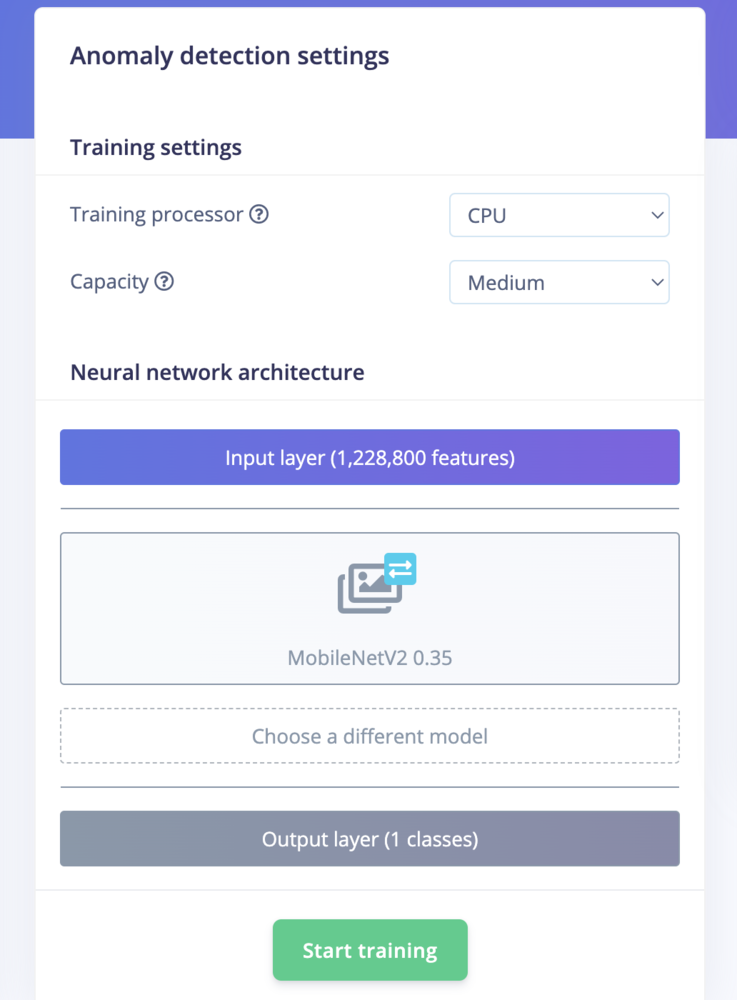The image size is (737, 1000).
Task: Click the chevron arrow in the CPU selector
Action: tap(657, 216)
